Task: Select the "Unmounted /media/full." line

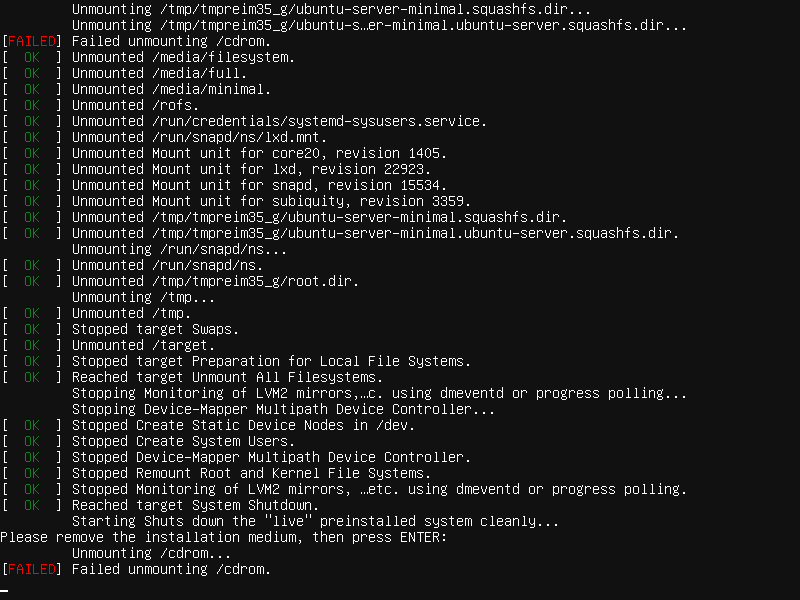Action: pos(159,73)
